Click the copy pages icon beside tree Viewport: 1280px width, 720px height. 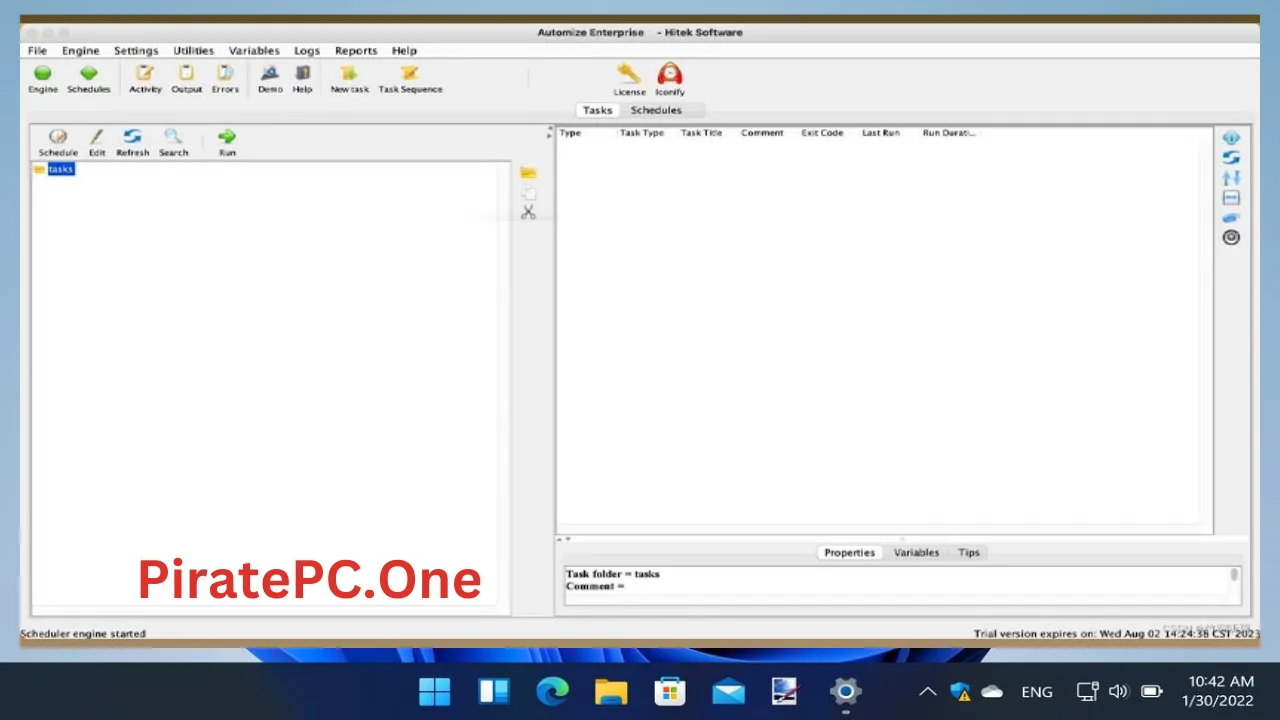[x=528, y=194]
